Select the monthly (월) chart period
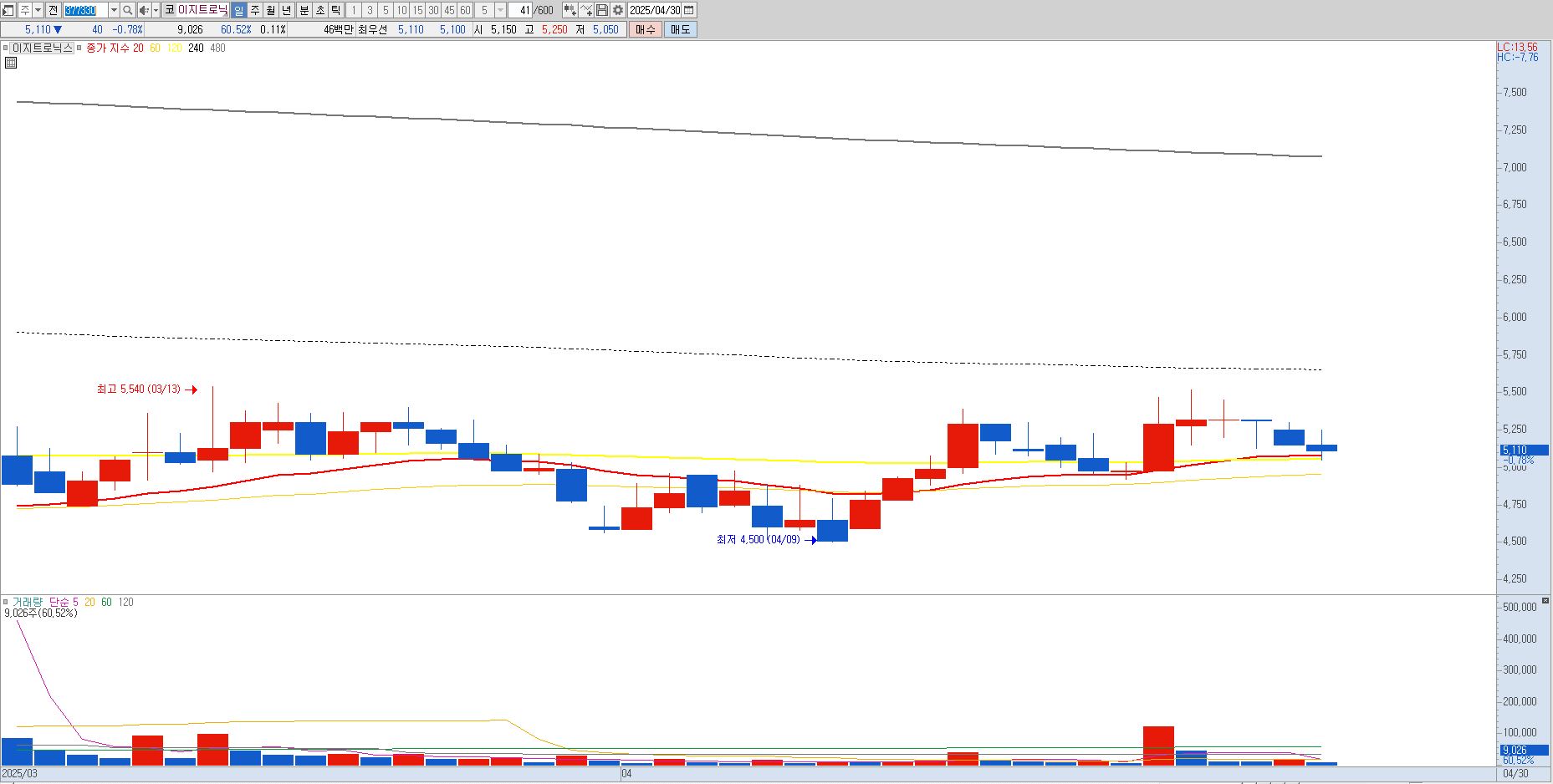This screenshot has width=1553, height=784. pos(271,10)
